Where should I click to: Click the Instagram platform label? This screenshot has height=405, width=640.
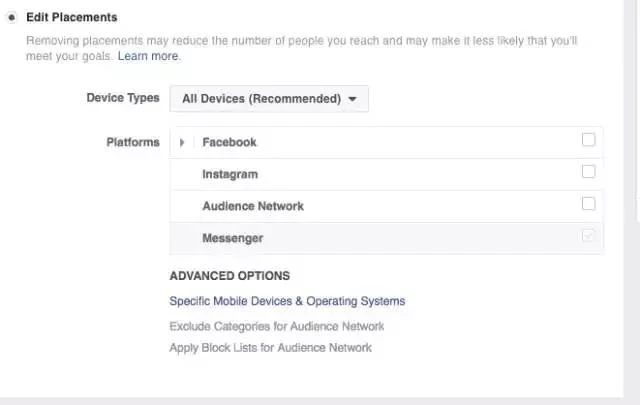click(x=230, y=174)
